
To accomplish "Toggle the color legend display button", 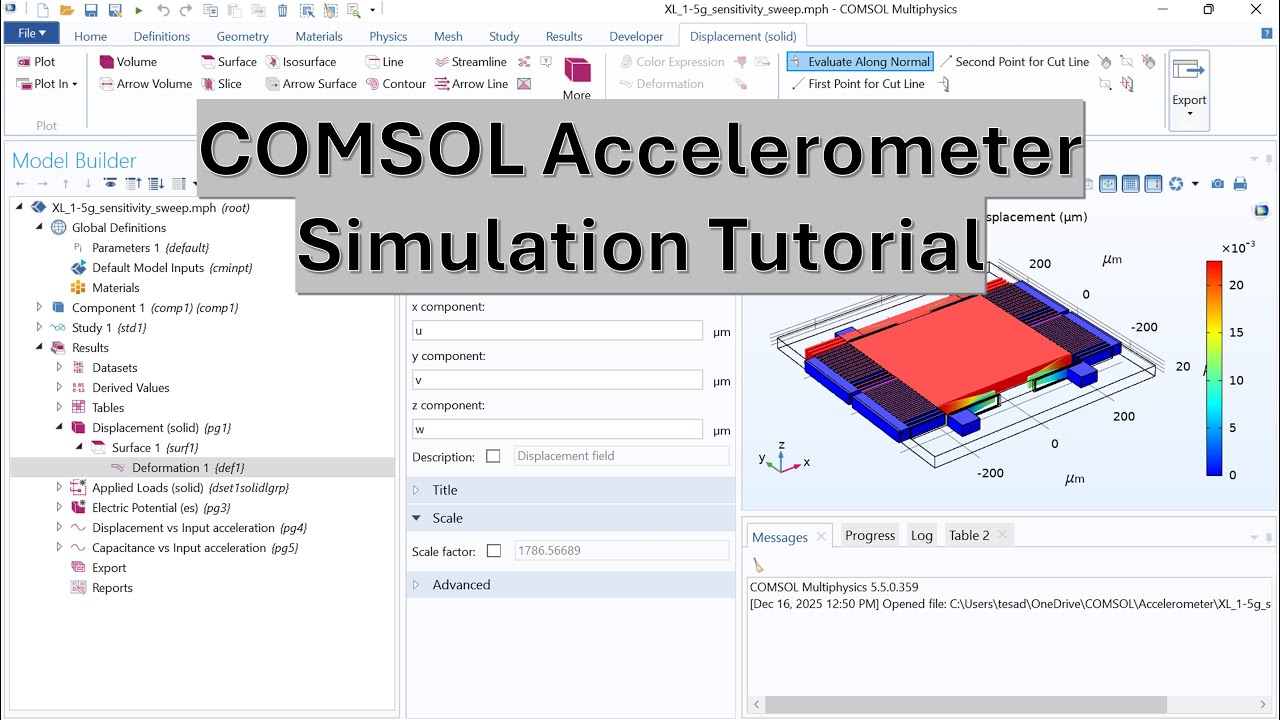I will (x=1153, y=184).
